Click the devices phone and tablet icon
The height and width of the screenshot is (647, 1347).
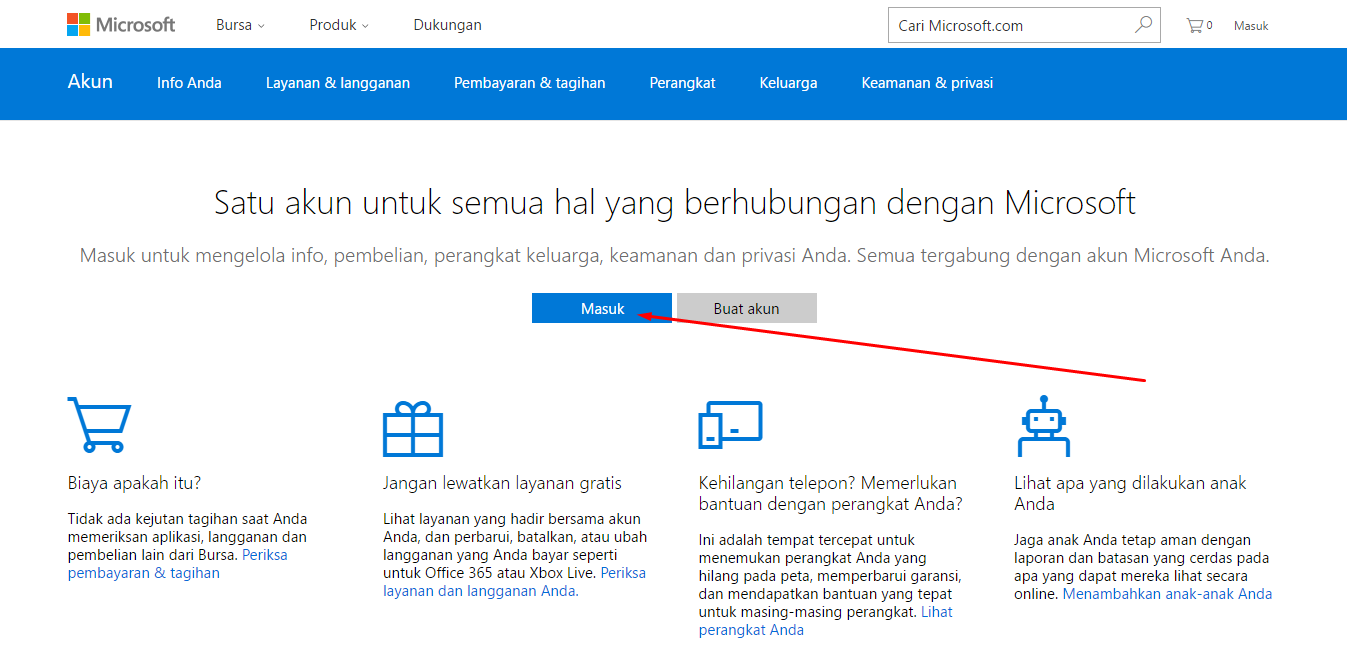[x=730, y=424]
